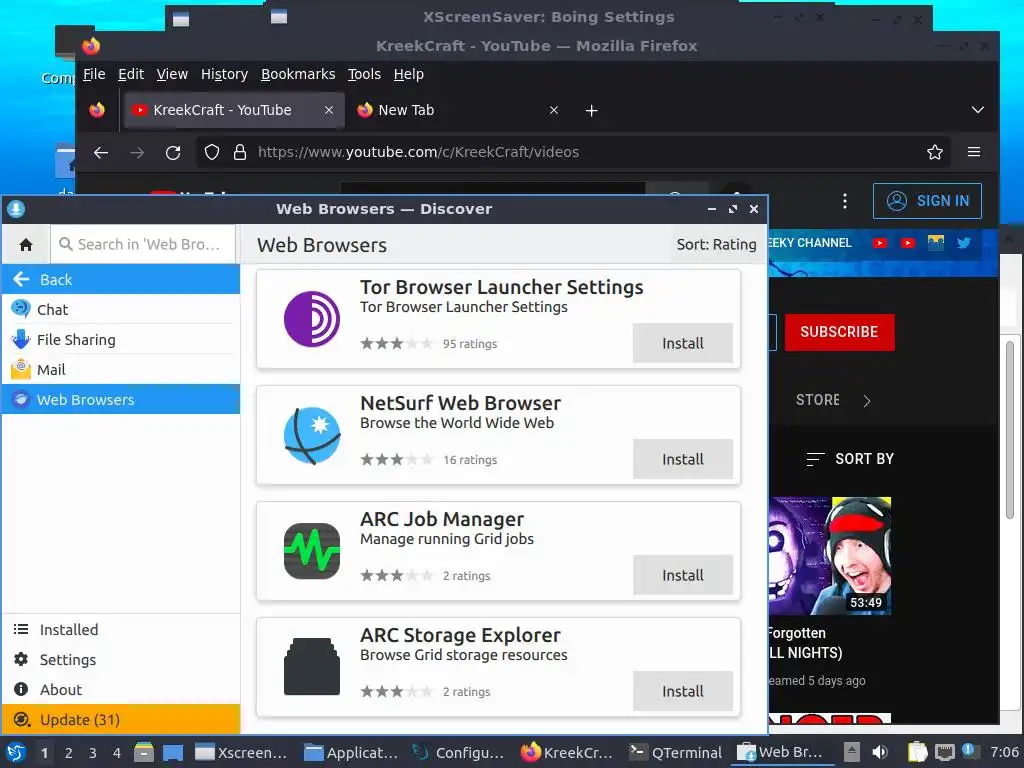
Task: Click the volume icon in the system tray
Action: [880, 752]
